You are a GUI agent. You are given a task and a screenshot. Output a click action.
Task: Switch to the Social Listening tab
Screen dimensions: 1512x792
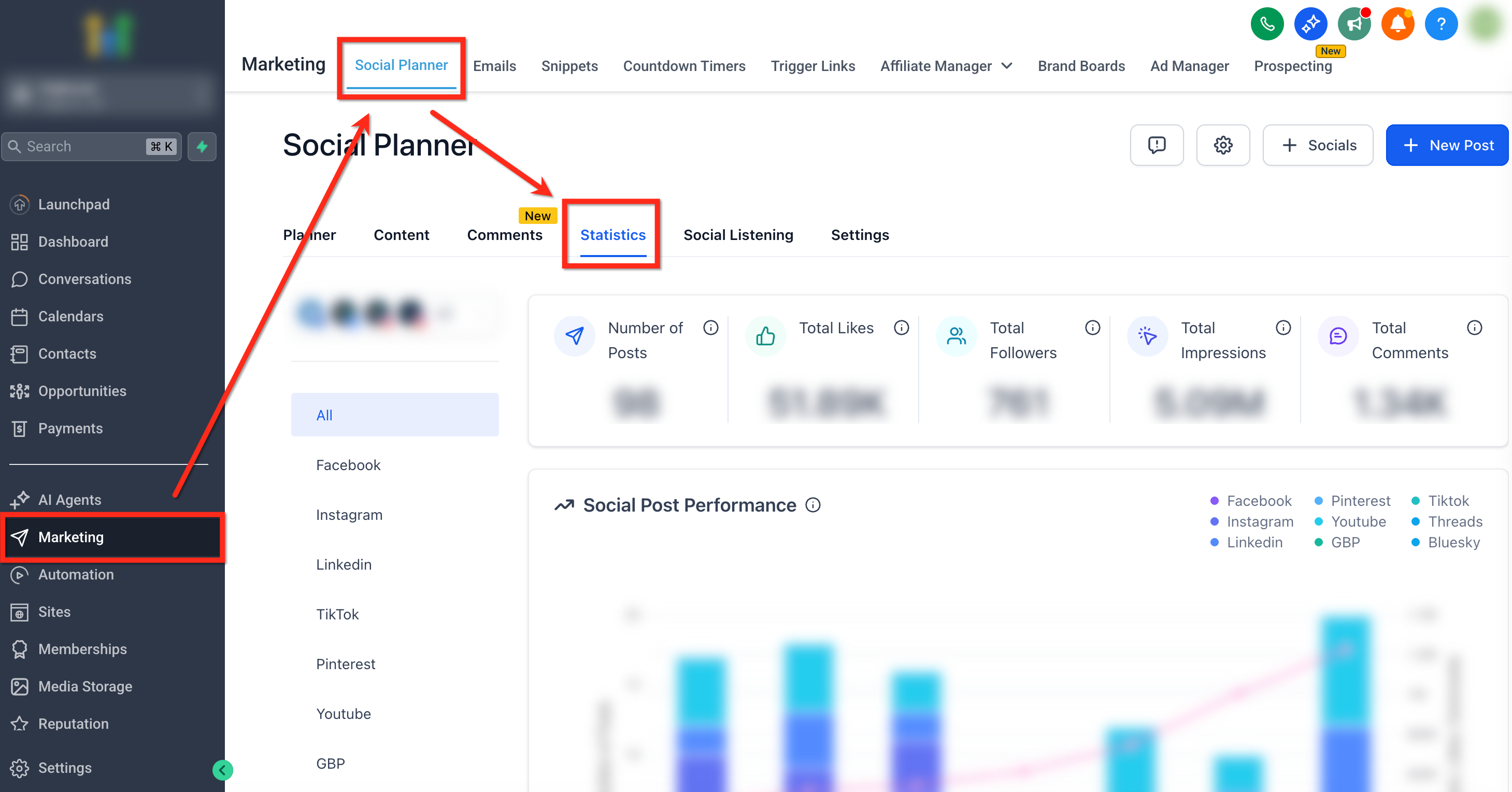(738, 235)
